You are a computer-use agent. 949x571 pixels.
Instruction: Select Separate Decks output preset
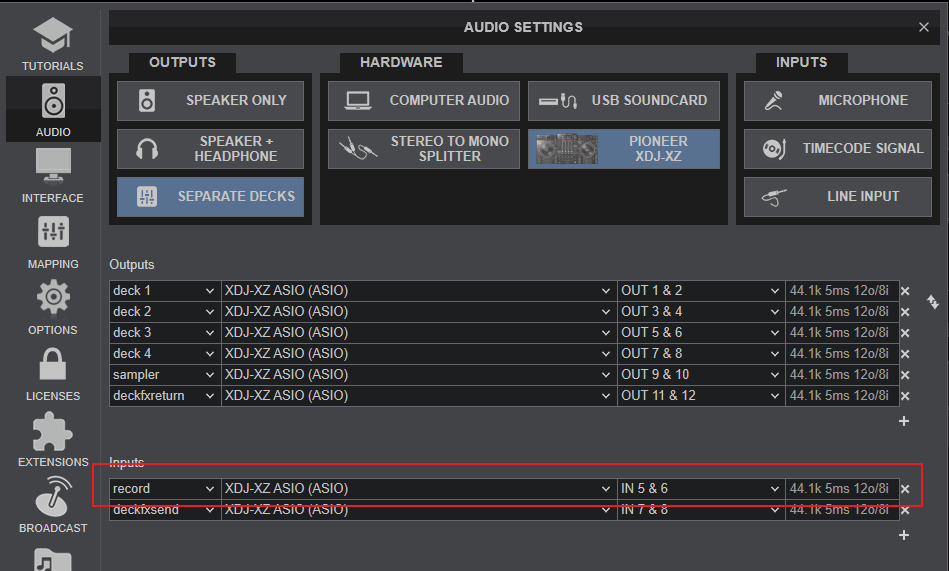210,196
